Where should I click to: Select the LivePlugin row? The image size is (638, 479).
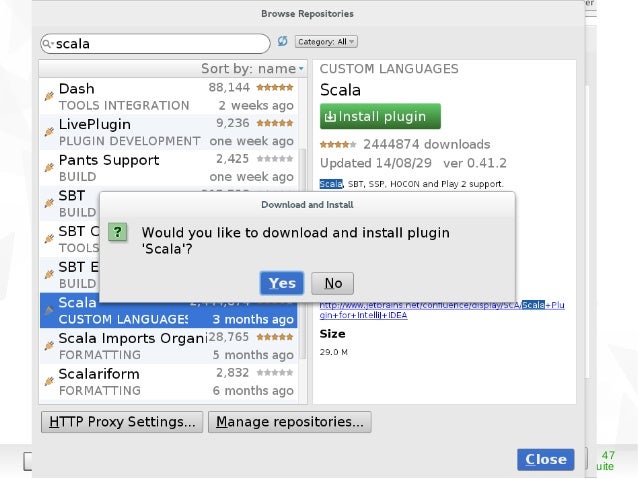168,132
